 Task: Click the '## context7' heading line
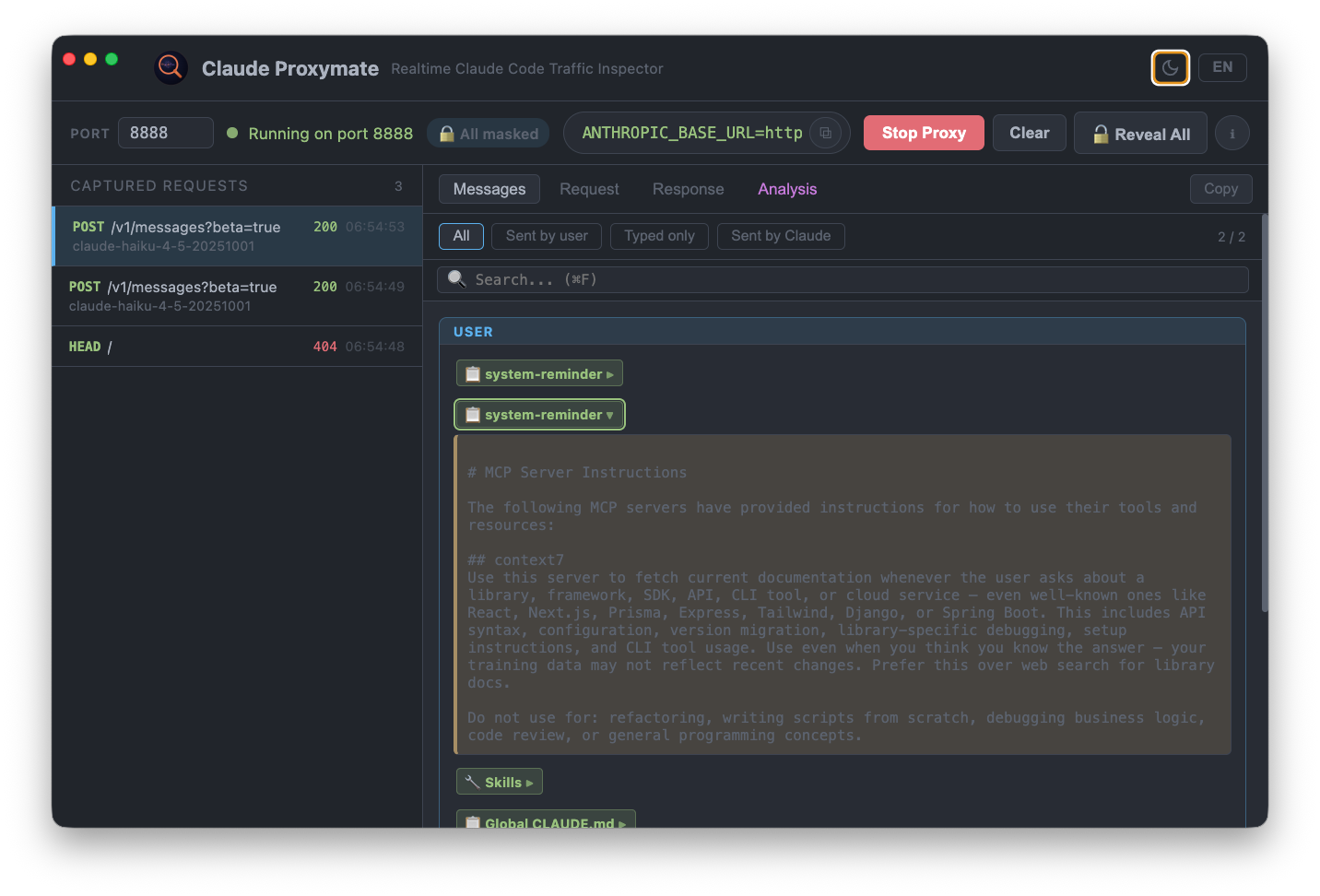point(515,560)
